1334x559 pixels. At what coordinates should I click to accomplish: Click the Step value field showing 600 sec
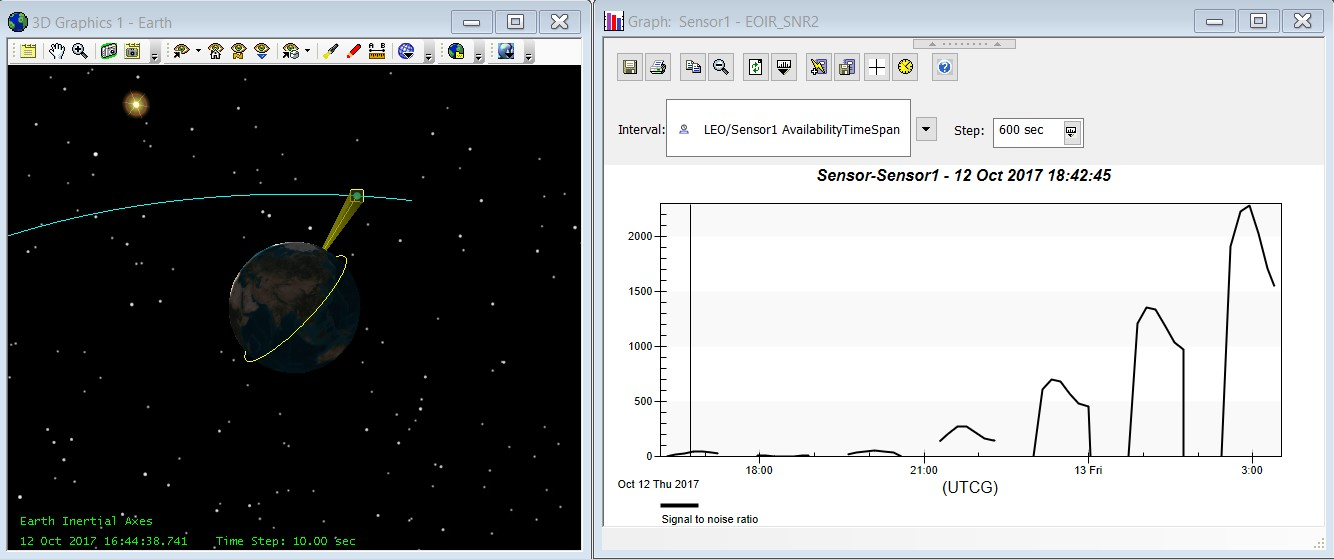click(1027, 131)
